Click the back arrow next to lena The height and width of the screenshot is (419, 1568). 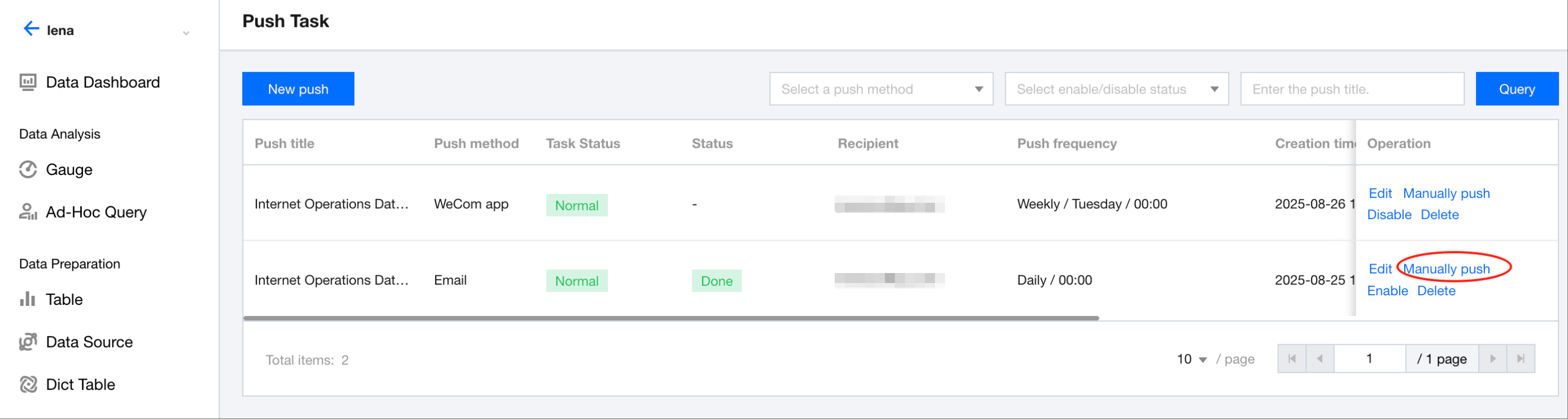[x=31, y=28]
